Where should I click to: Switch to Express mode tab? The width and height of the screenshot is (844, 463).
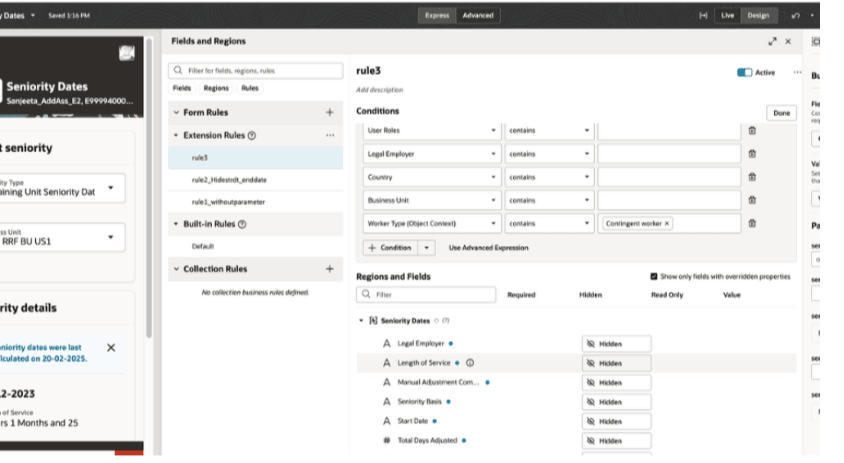pos(437,16)
